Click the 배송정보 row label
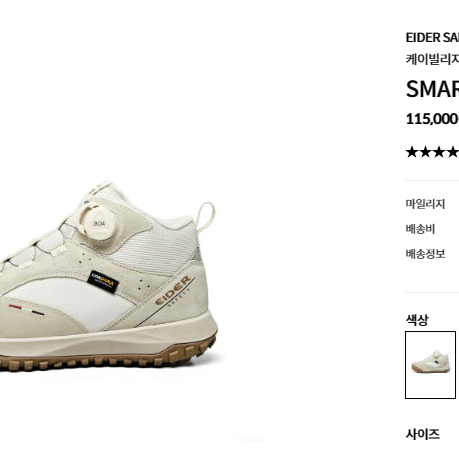459x459 pixels. 425,254
